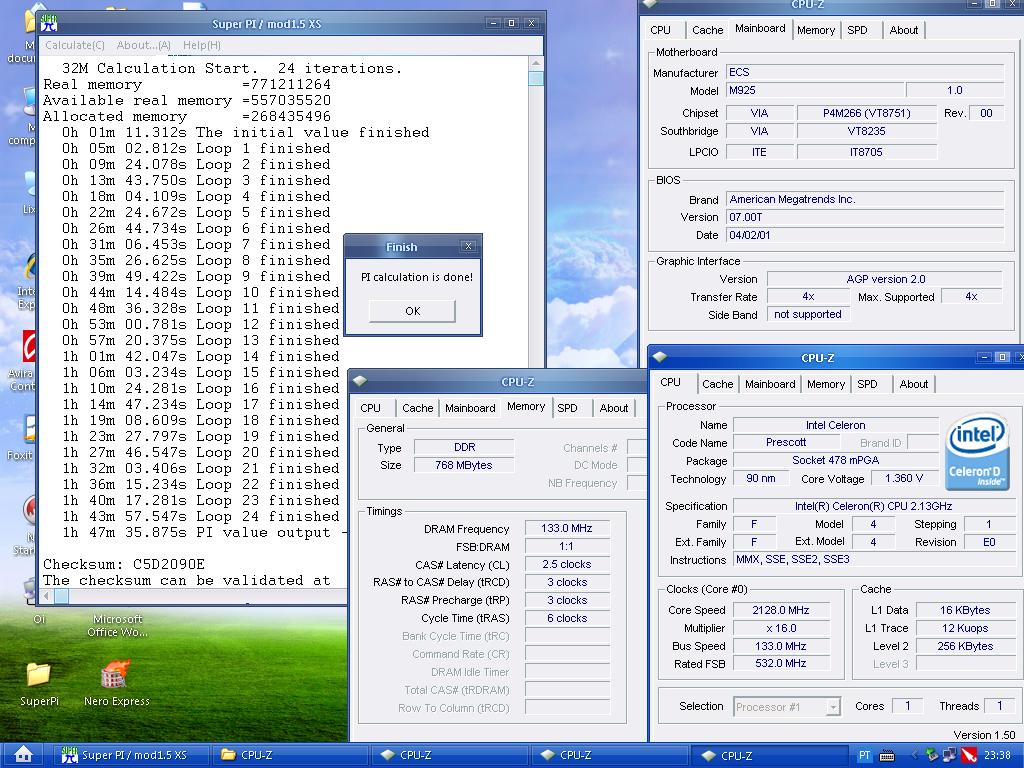
Task: Open the Calculate(C) menu in Super PI
Action: [x=74, y=45]
